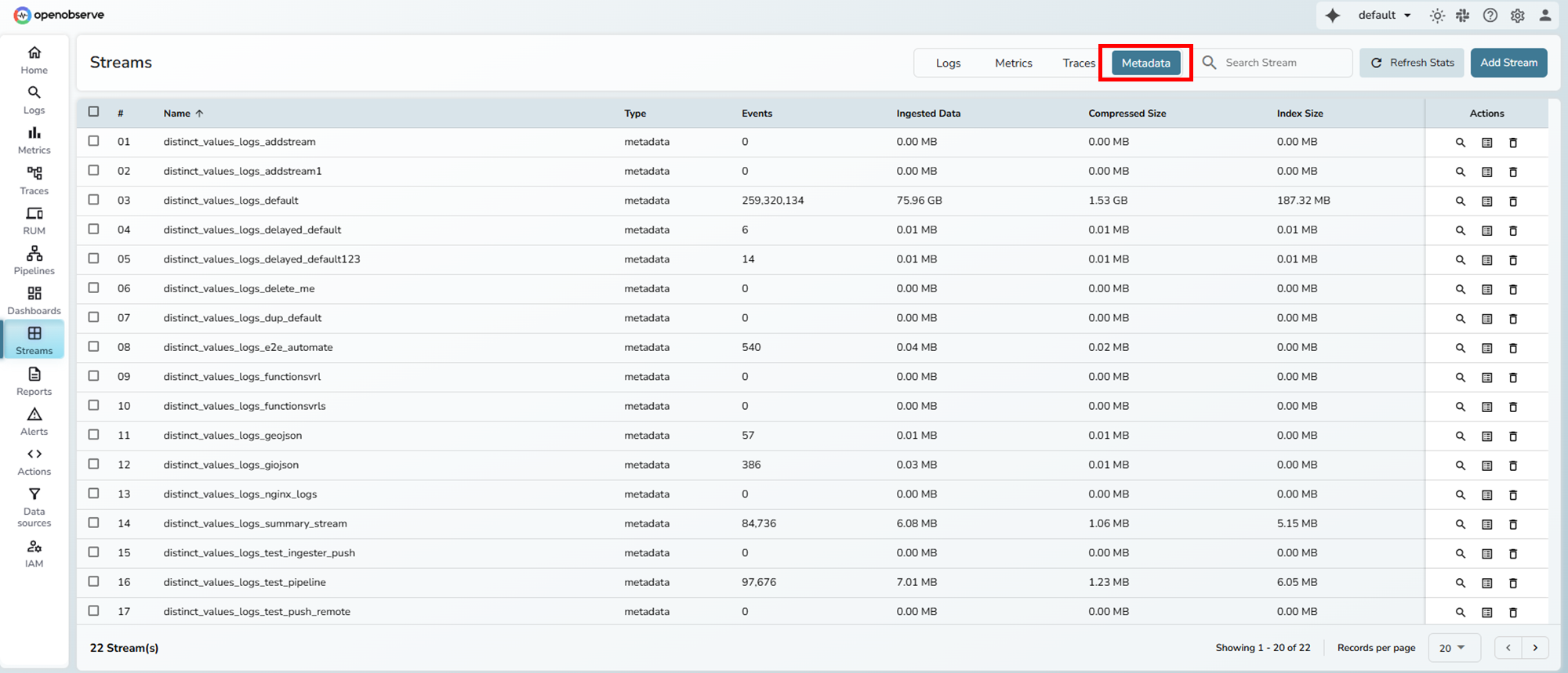
Task: Open Data sources from the sidebar
Action: pos(34,507)
